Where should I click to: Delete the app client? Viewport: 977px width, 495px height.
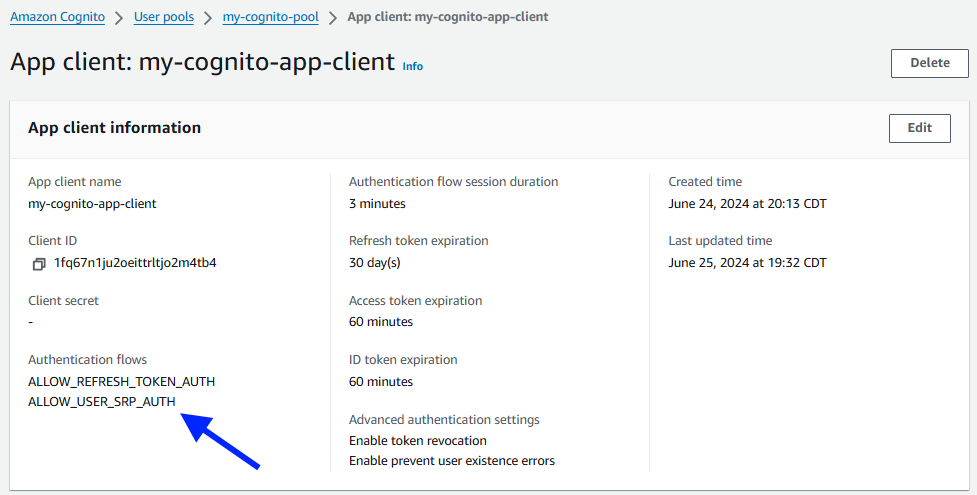pos(930,63)
